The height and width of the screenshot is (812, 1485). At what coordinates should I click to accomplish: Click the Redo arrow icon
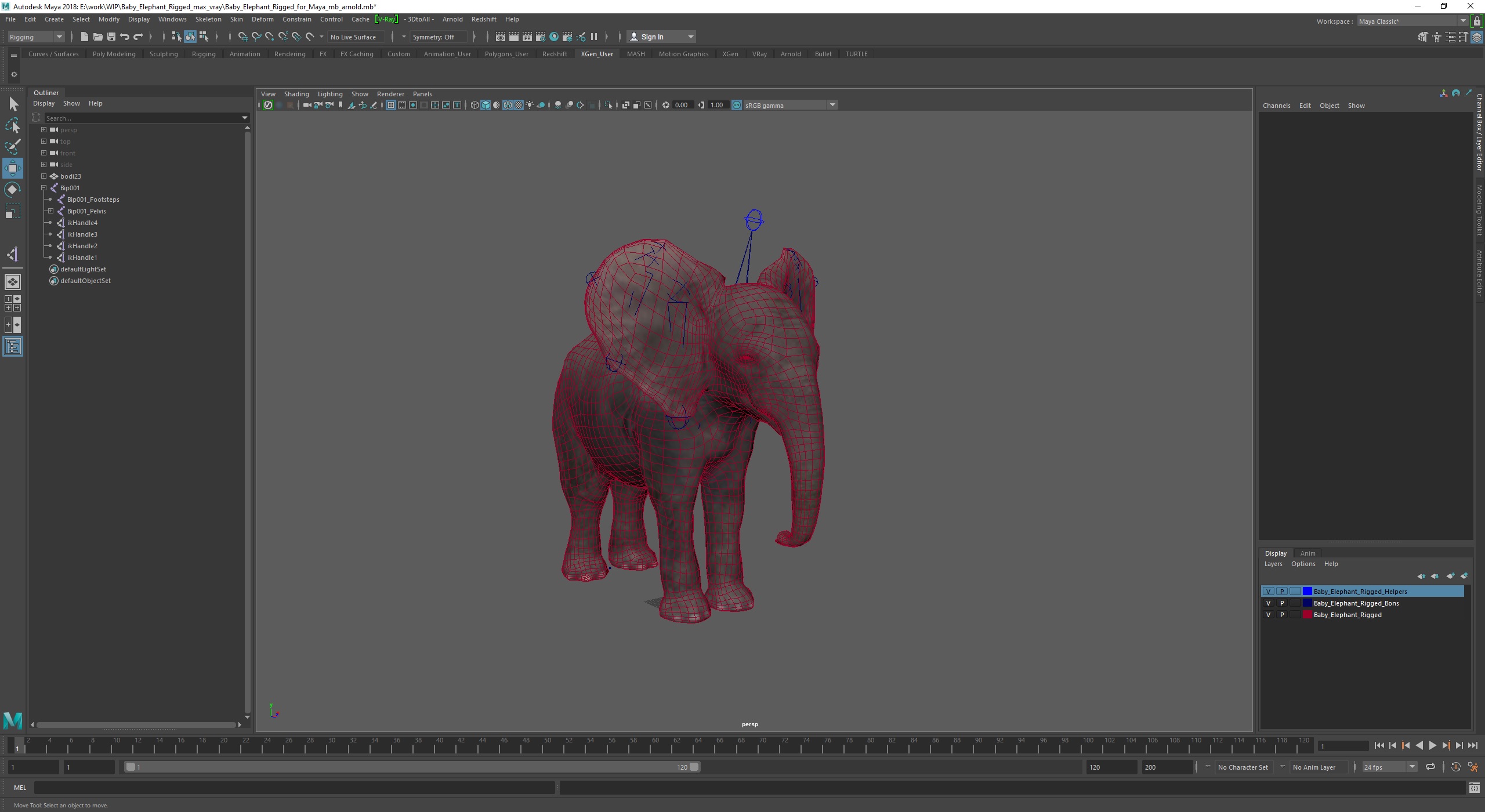point(138,37)
